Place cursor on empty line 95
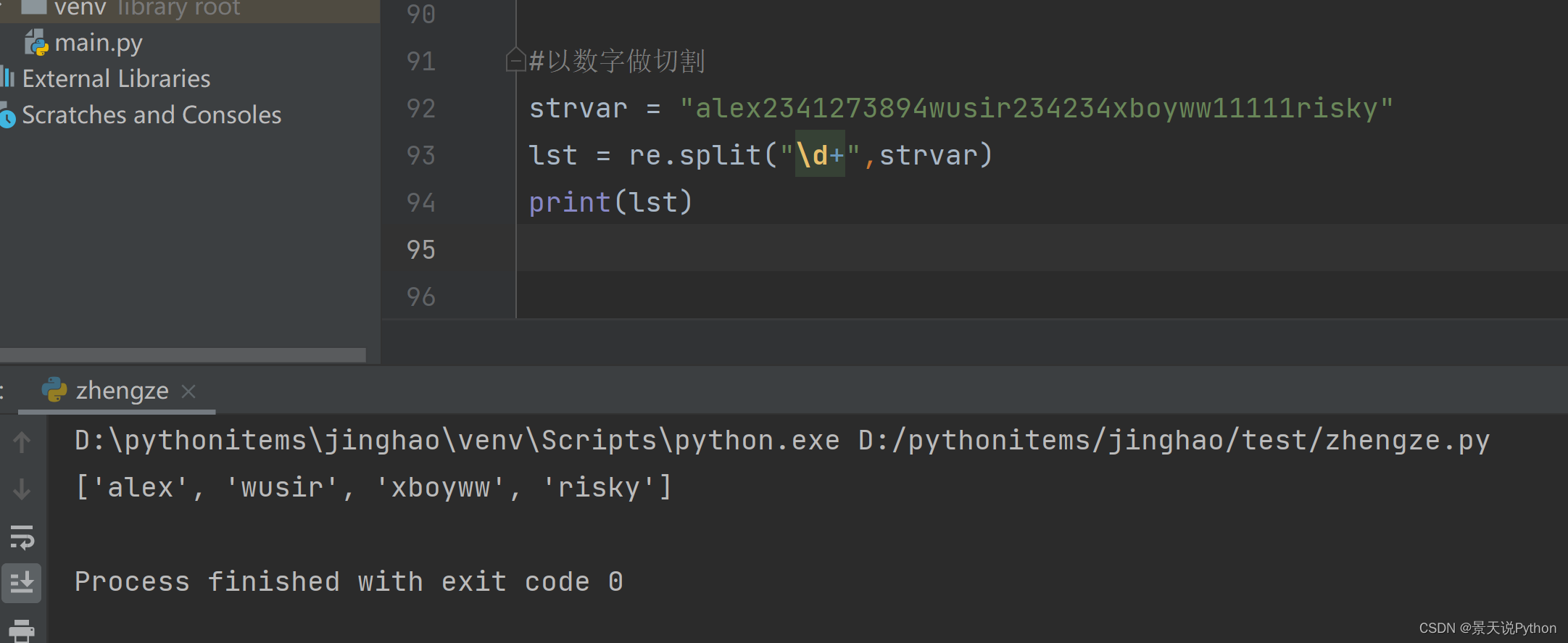Viewport: 1568px width, 643px height. coord(1042,249)
